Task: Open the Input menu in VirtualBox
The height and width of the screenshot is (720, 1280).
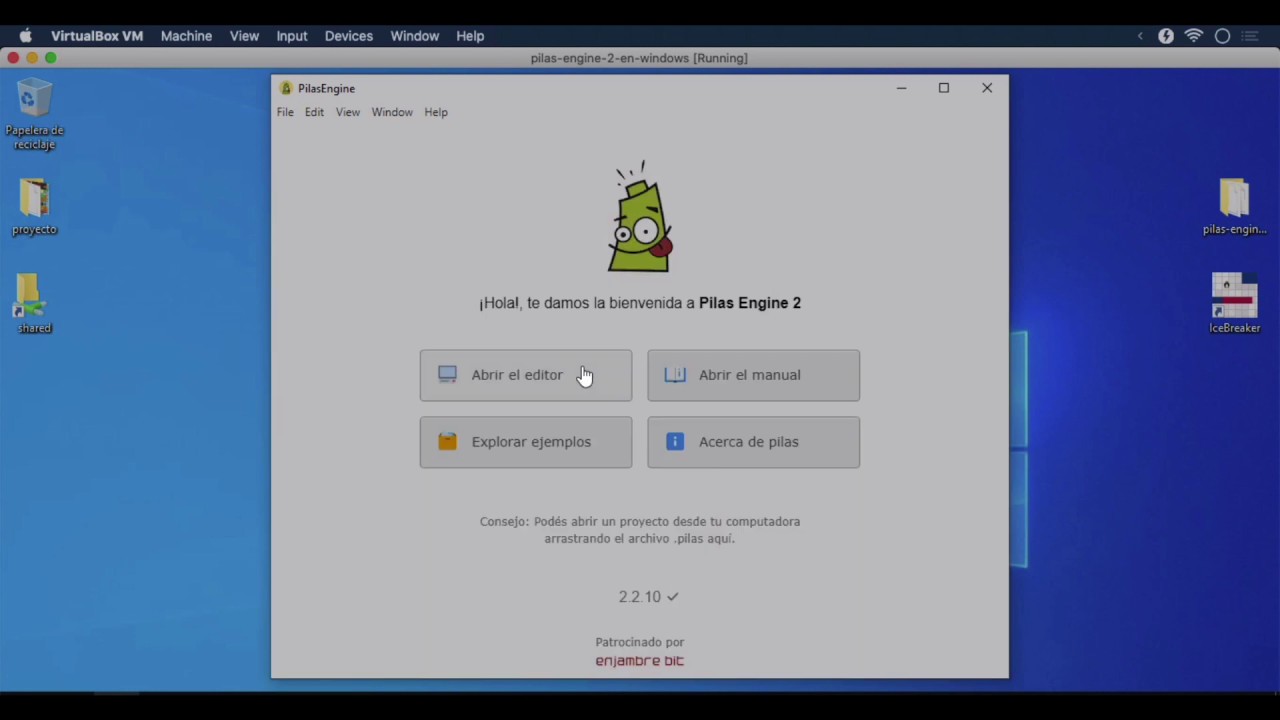Action: [291, 36]
